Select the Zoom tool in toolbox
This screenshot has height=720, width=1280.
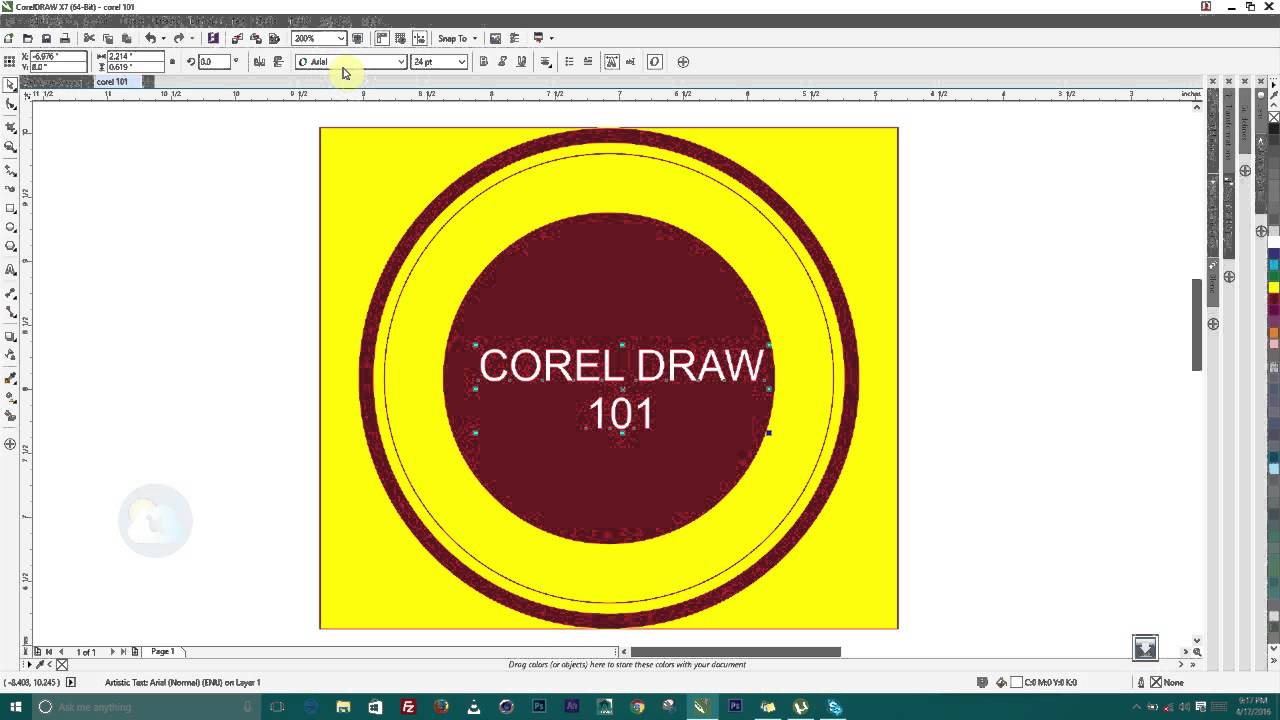click(11, 146)
